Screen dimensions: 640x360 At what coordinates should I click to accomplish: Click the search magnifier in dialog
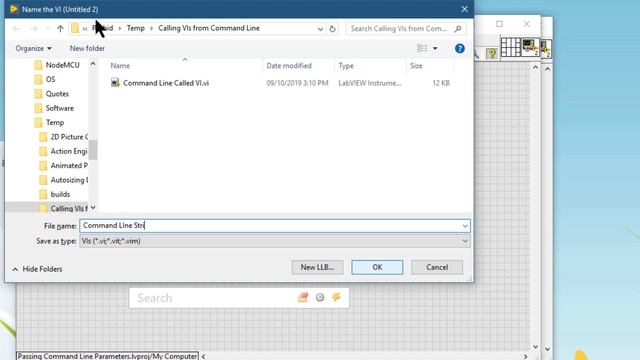(458, 29)
